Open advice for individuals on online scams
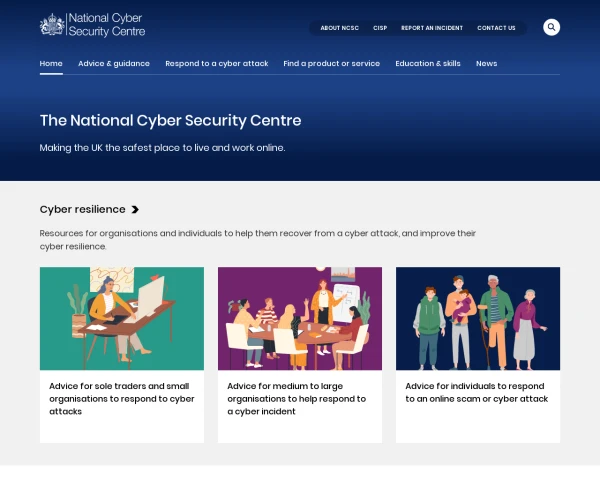Image resolution: width=600 pixels, height=480 pixels. pyautogui.click(x=477, y=392)
